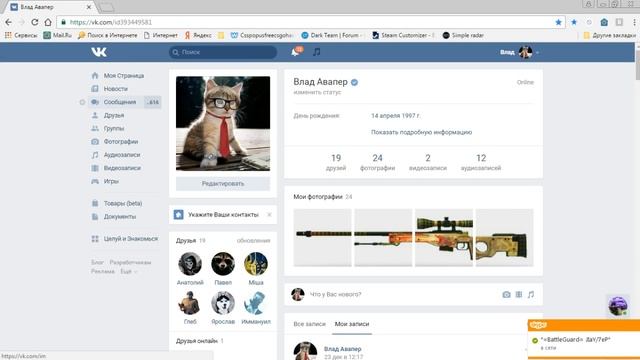Click изменить статус under profile name

(317, 92)
